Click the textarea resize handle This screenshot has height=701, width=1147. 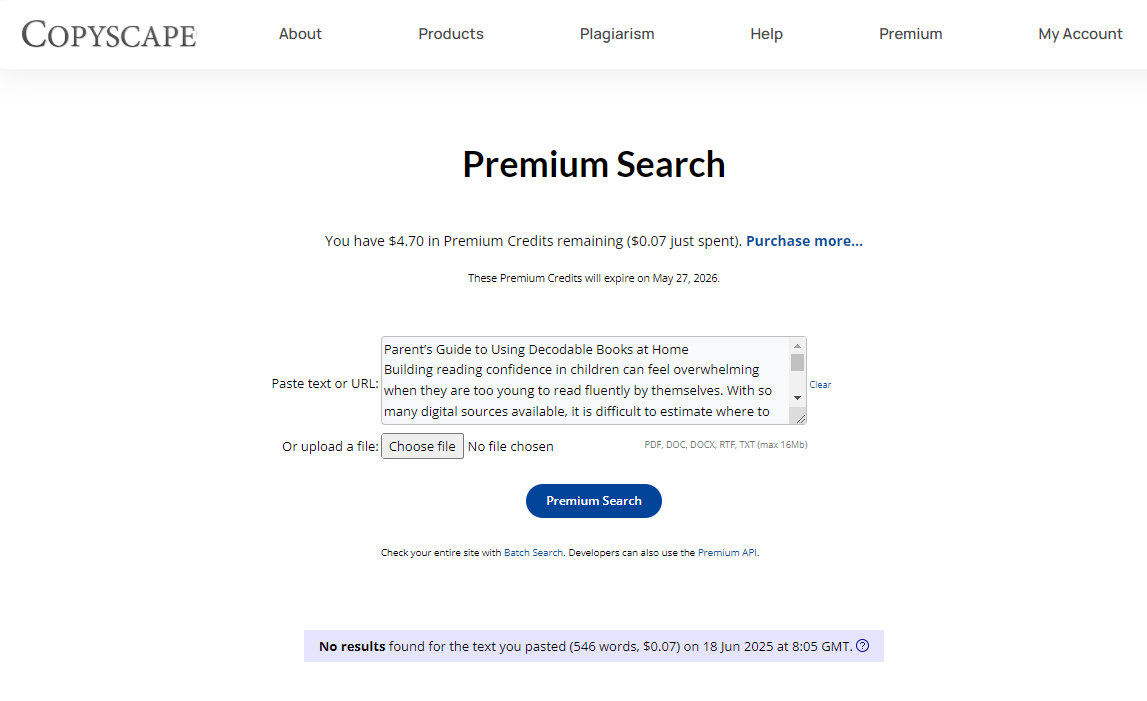coord(800,419)
